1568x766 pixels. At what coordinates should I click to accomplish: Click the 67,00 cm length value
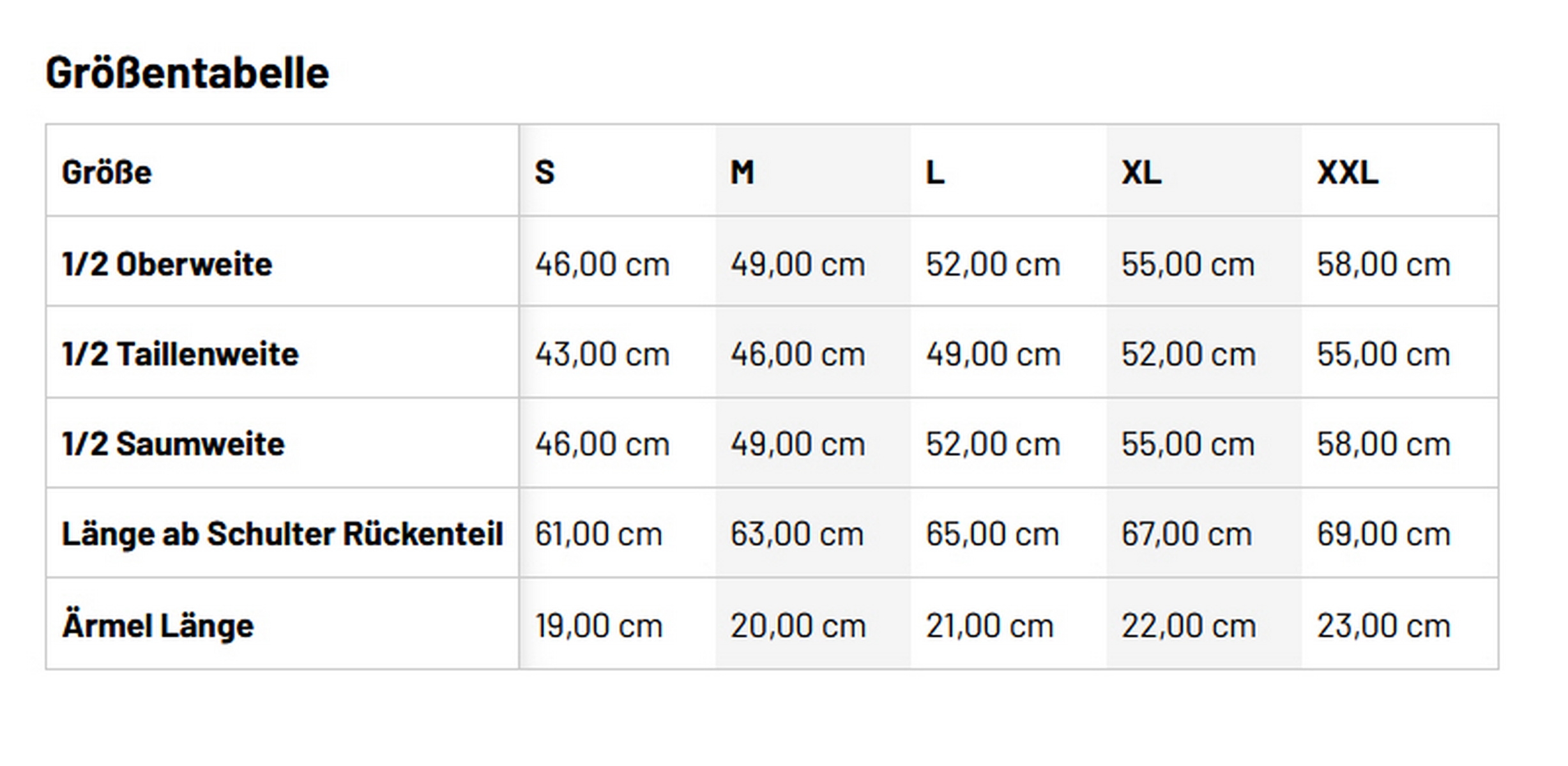(1187, 534)
